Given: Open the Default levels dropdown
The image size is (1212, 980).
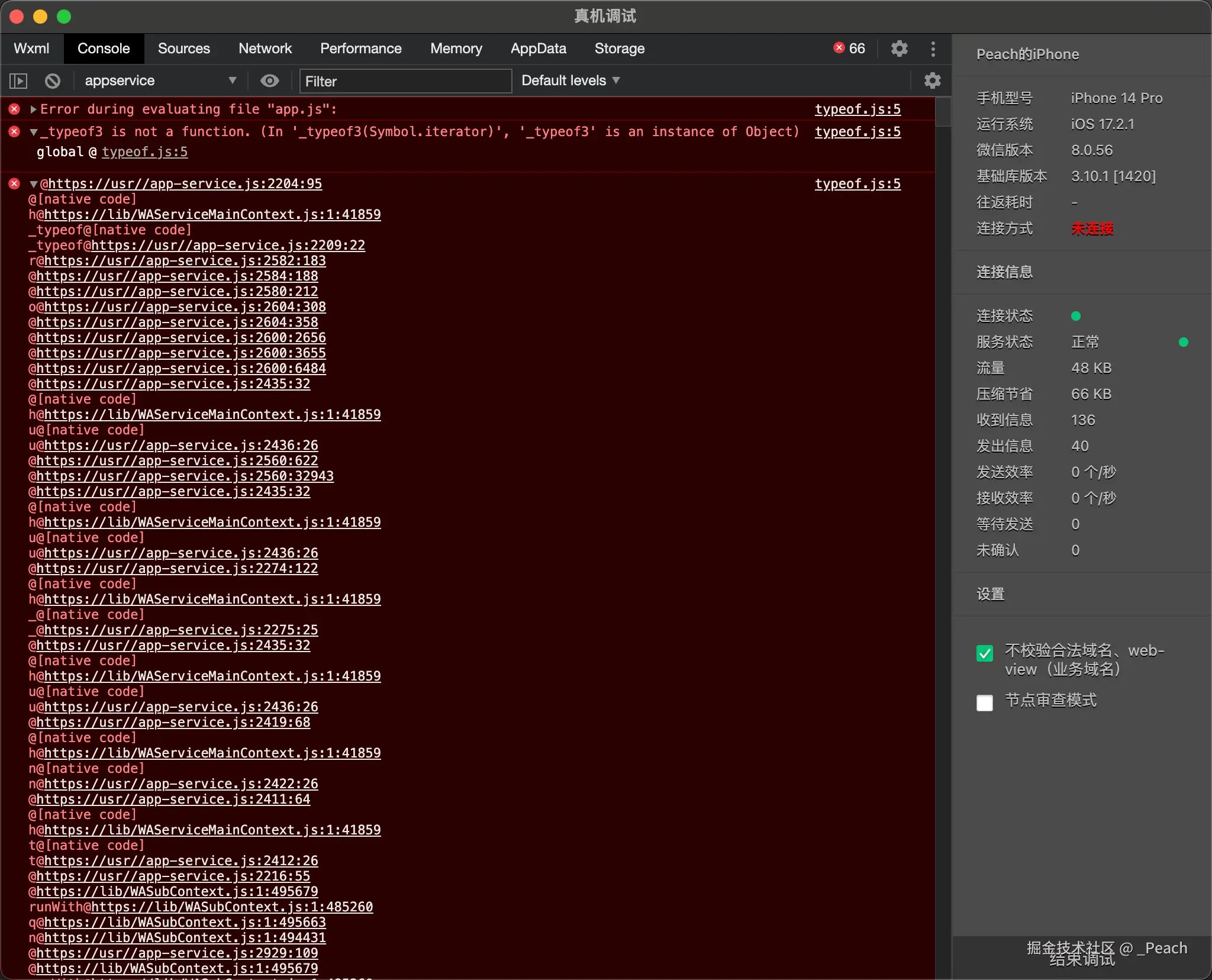Looking at the screenshot, I should pos(570,80).
